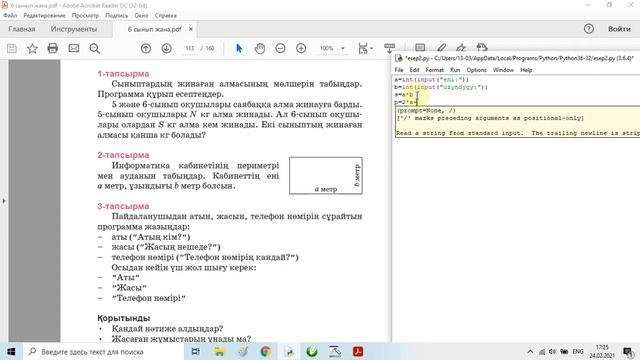Image resolution: width=640 pixels, height=360 pixels.
Task: Open the green round app taskbar icon
Action: (312, 351)
